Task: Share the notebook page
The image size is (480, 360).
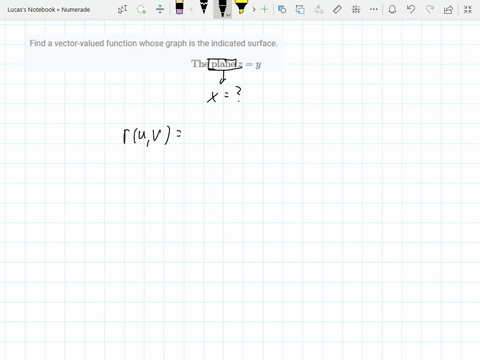Action: [448, 9]
